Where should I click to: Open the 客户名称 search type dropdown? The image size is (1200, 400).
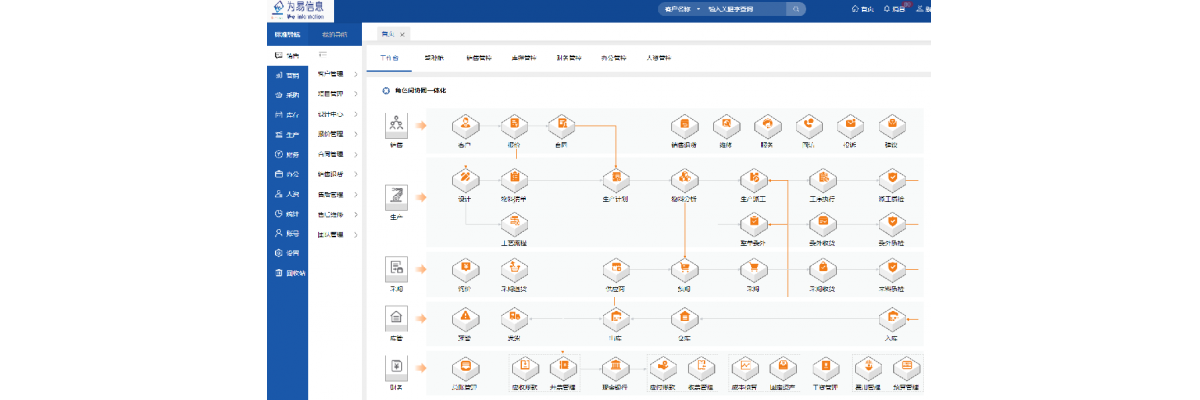681,9
